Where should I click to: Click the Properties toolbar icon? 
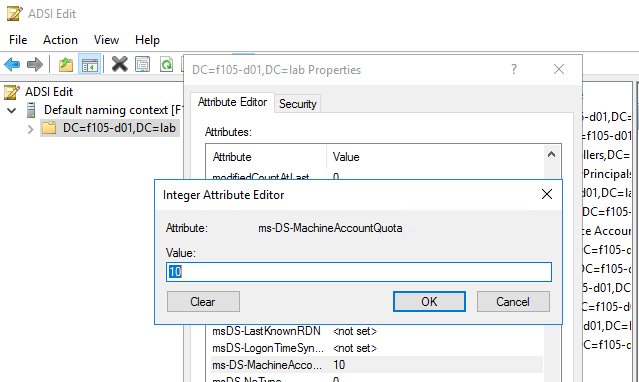pyautogui.click(x=143, y=64)
